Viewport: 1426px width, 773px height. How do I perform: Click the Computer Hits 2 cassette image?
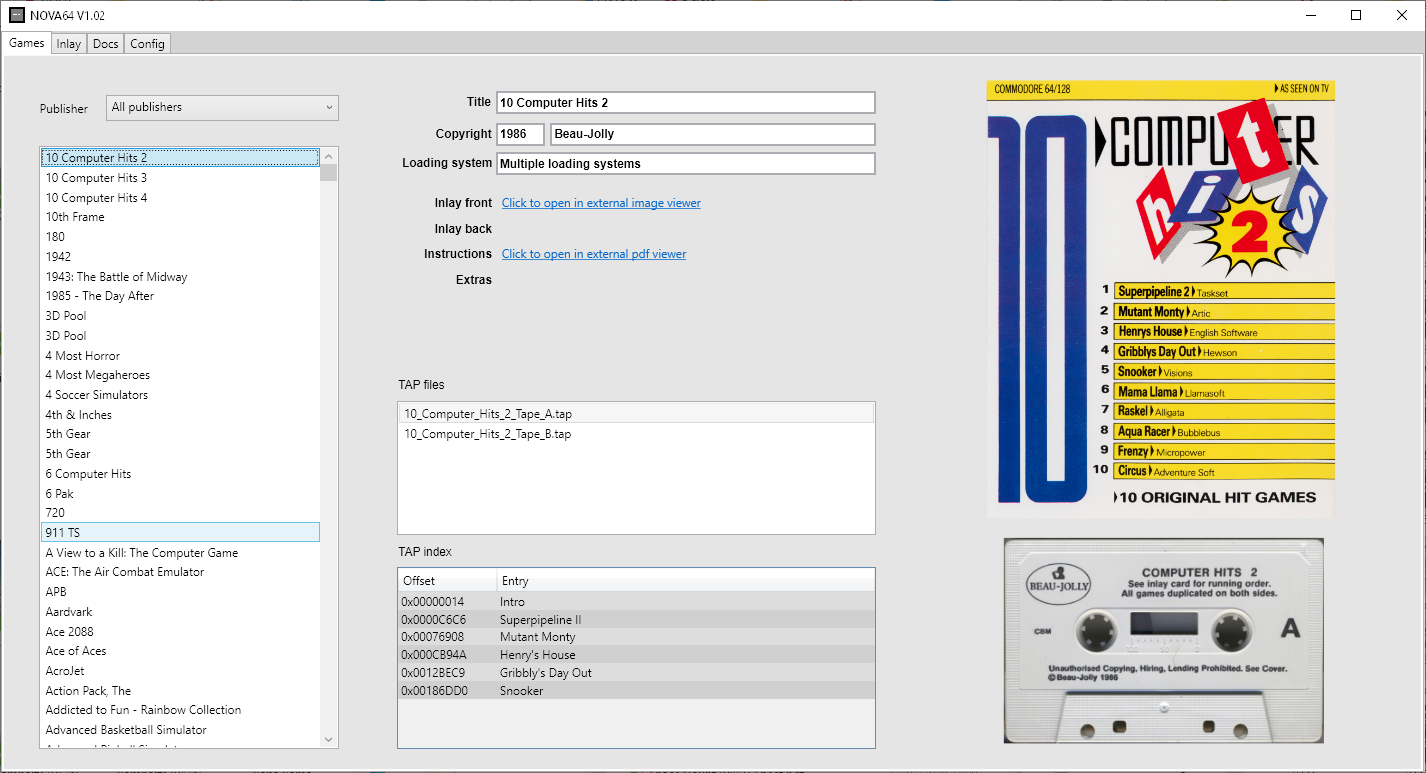[1164, 641]
